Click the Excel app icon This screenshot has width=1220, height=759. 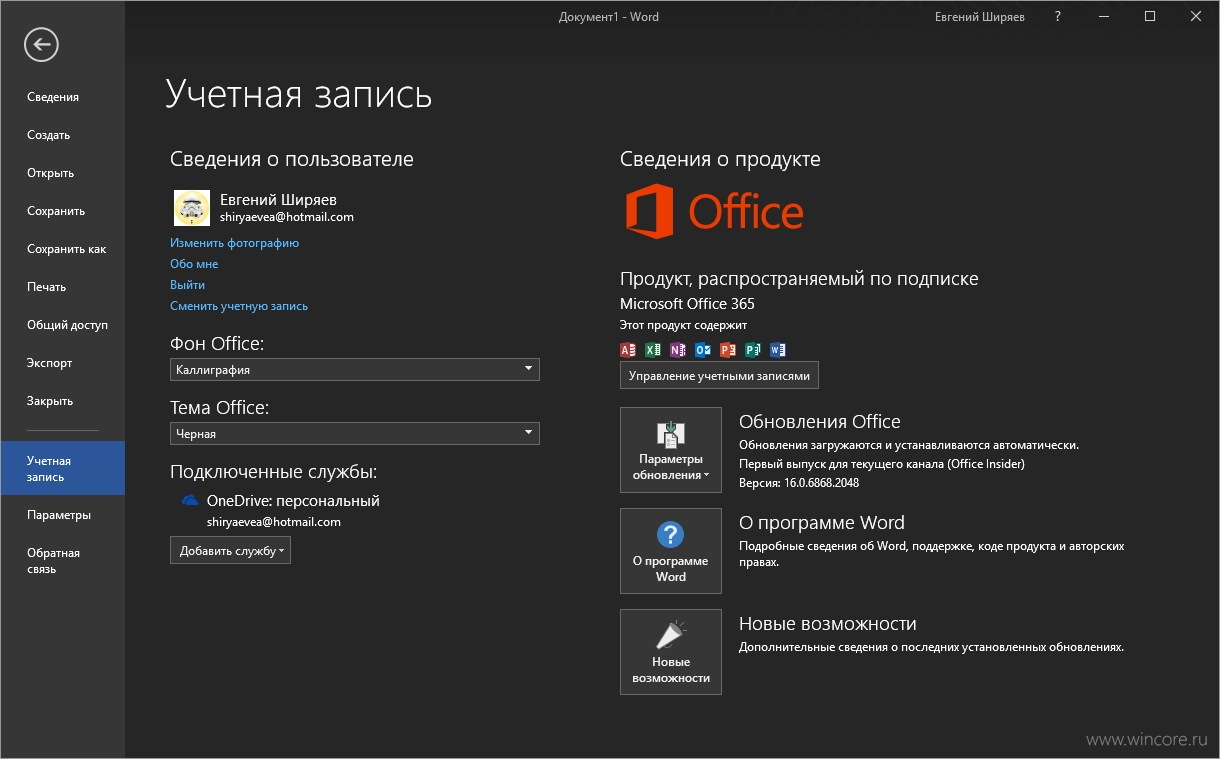point(653,350)
